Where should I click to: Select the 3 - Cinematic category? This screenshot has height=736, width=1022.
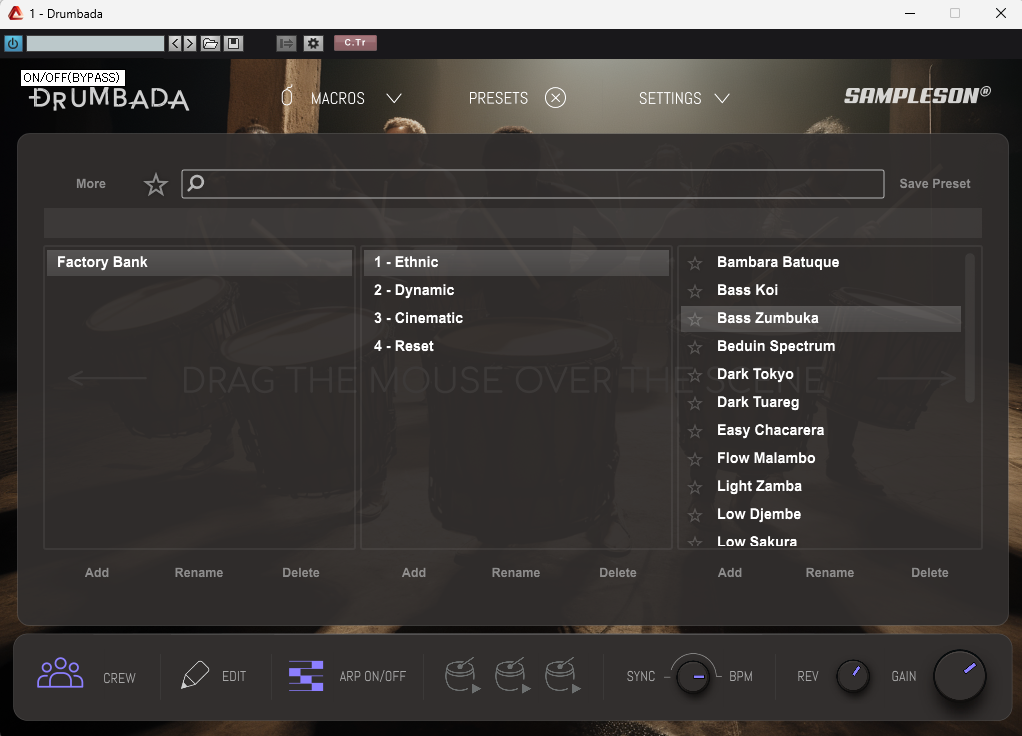click(x=516, y=318)
